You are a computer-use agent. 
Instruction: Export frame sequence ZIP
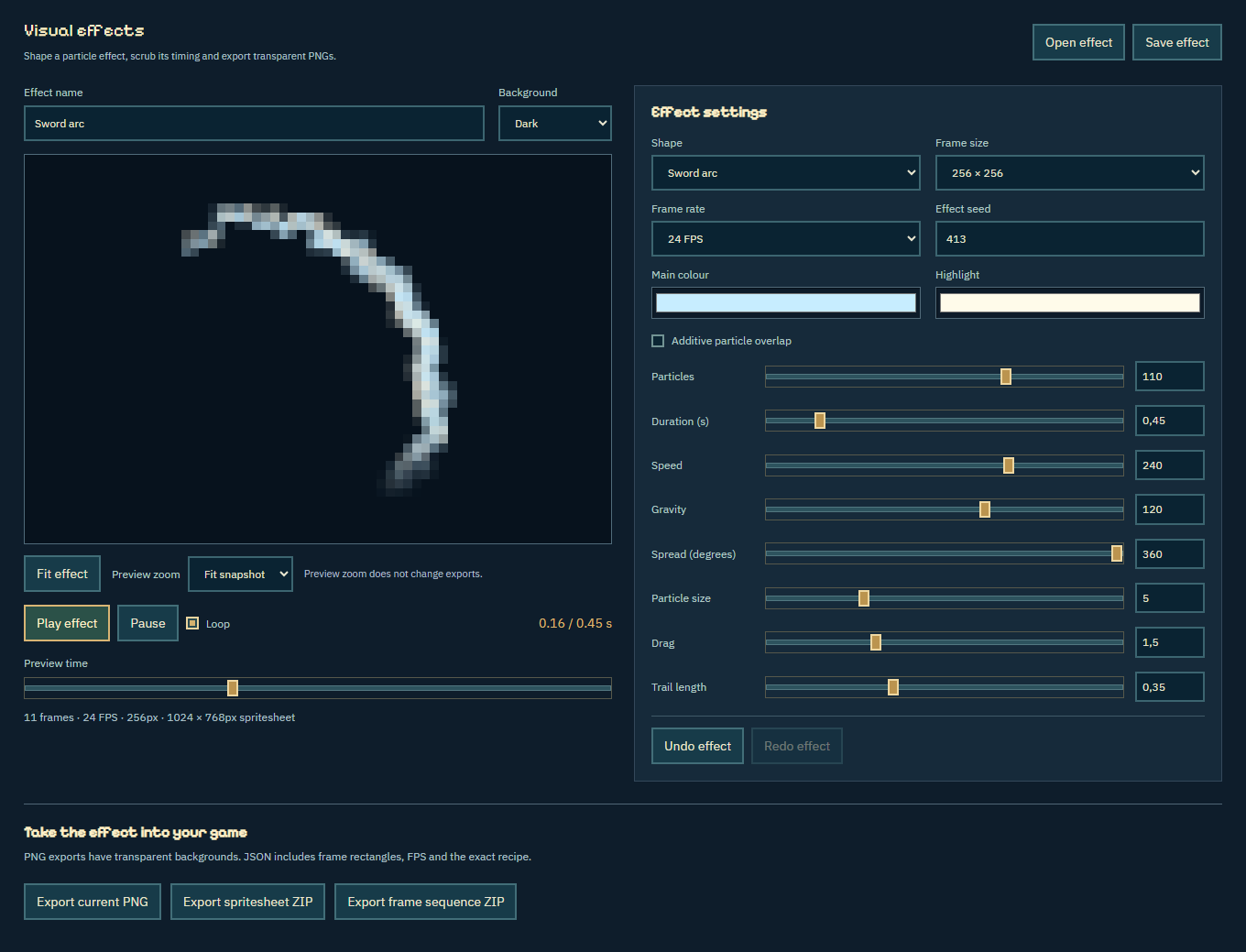(x=426, y=902)
